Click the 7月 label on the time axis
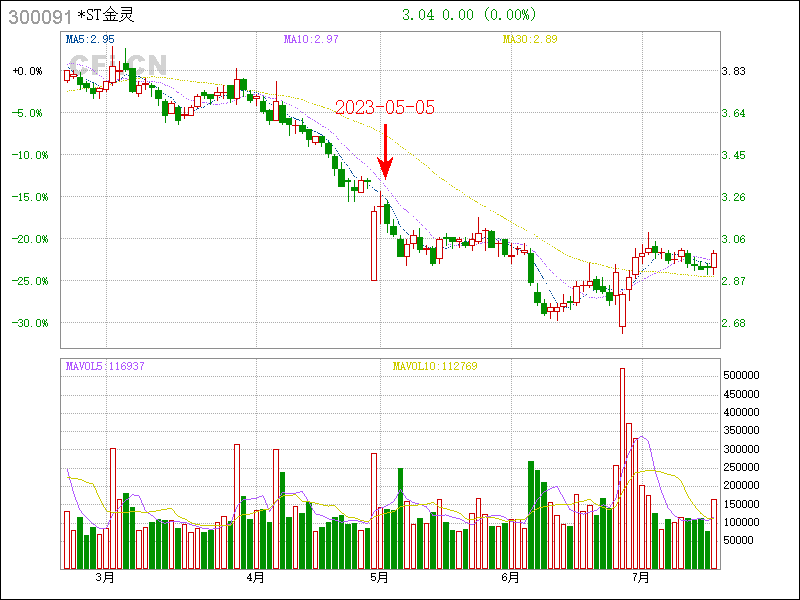The width and height of the screenshot is (800, 600). [640, 577]
